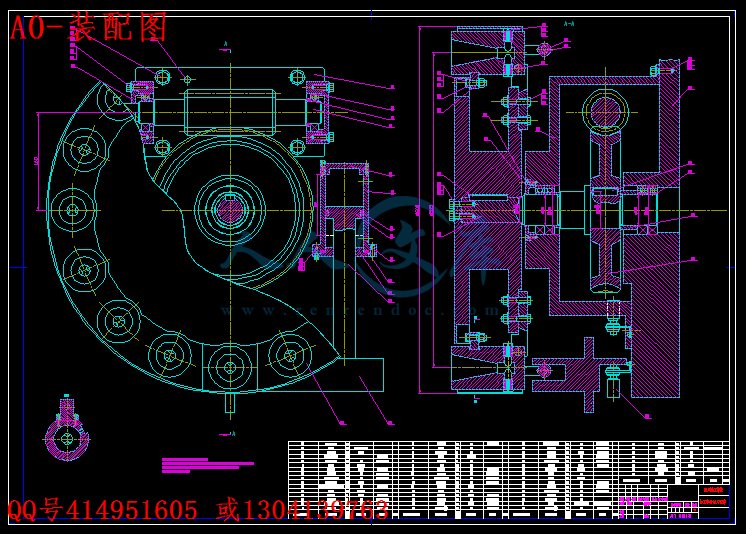Select the small keyed shaft detail view
This screenshot has width=746, height=534.
click(67, 428)
